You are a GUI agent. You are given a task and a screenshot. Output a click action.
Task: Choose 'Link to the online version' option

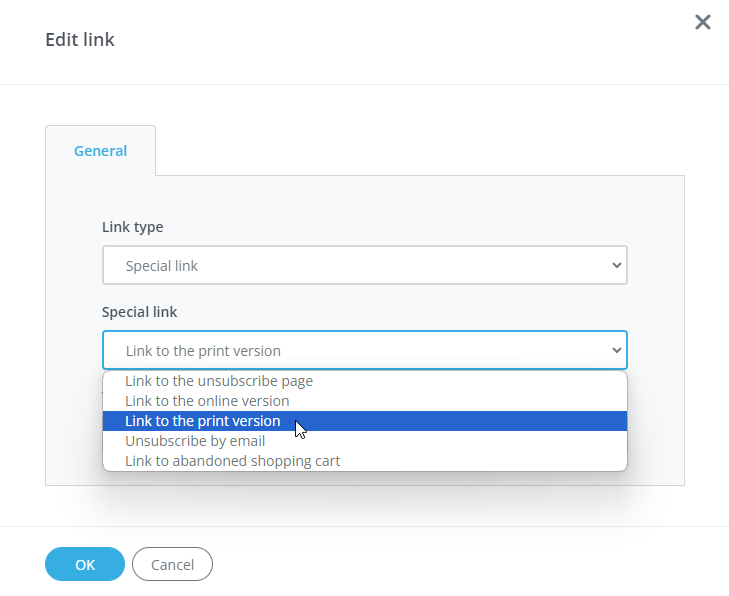207,401
